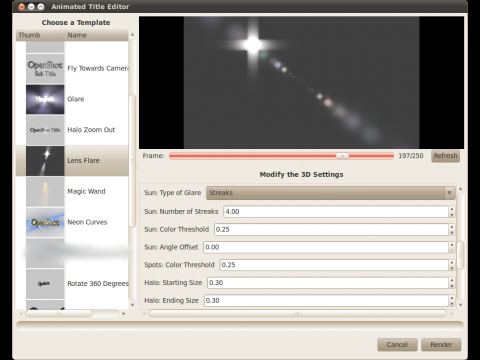Click the Frame slider handle
The width and height of the screenshot is (480, 360).
342,156
